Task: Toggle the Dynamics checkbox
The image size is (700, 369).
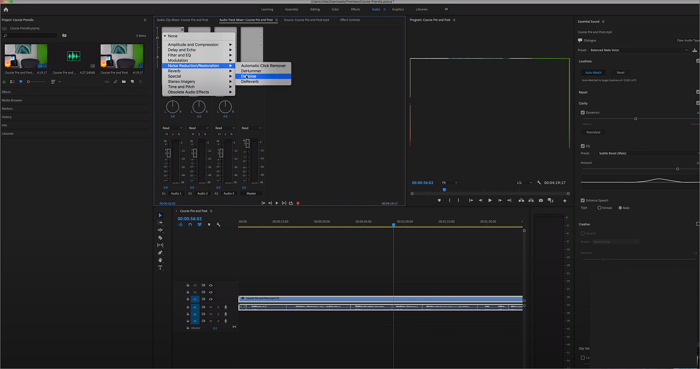Action: (x=583, y=112)
